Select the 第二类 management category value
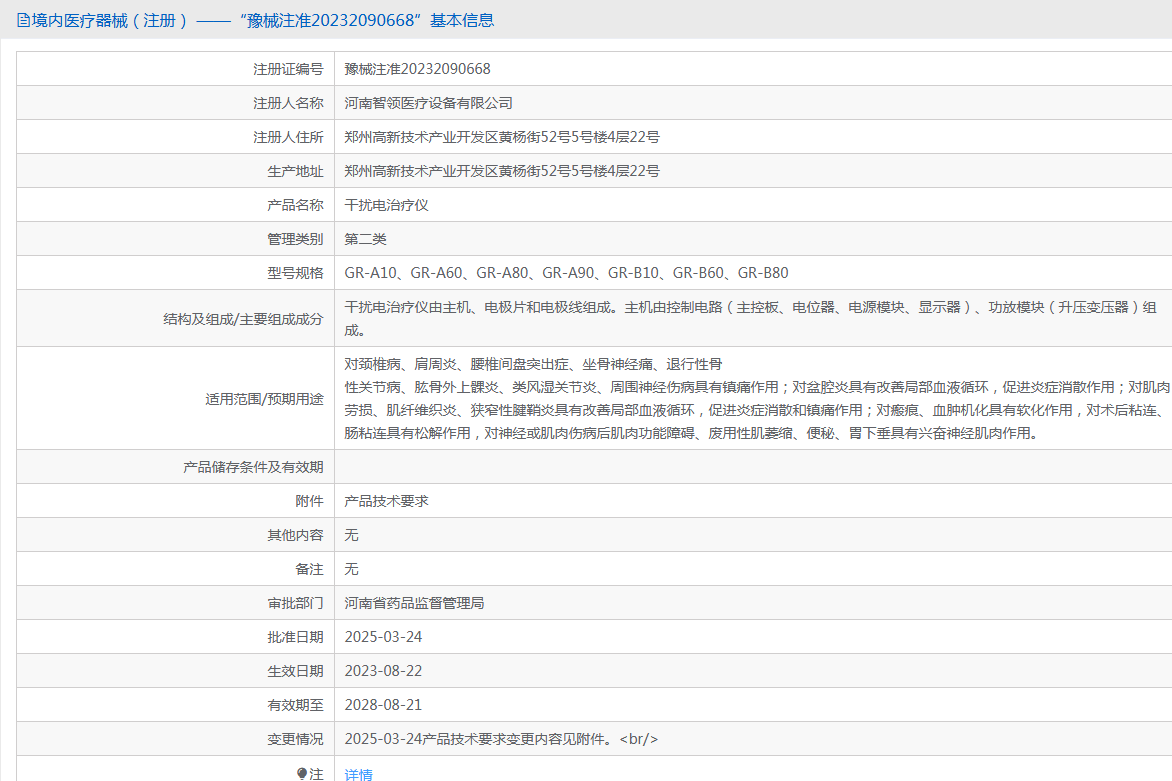1172x781 pixels. [366, 239]
